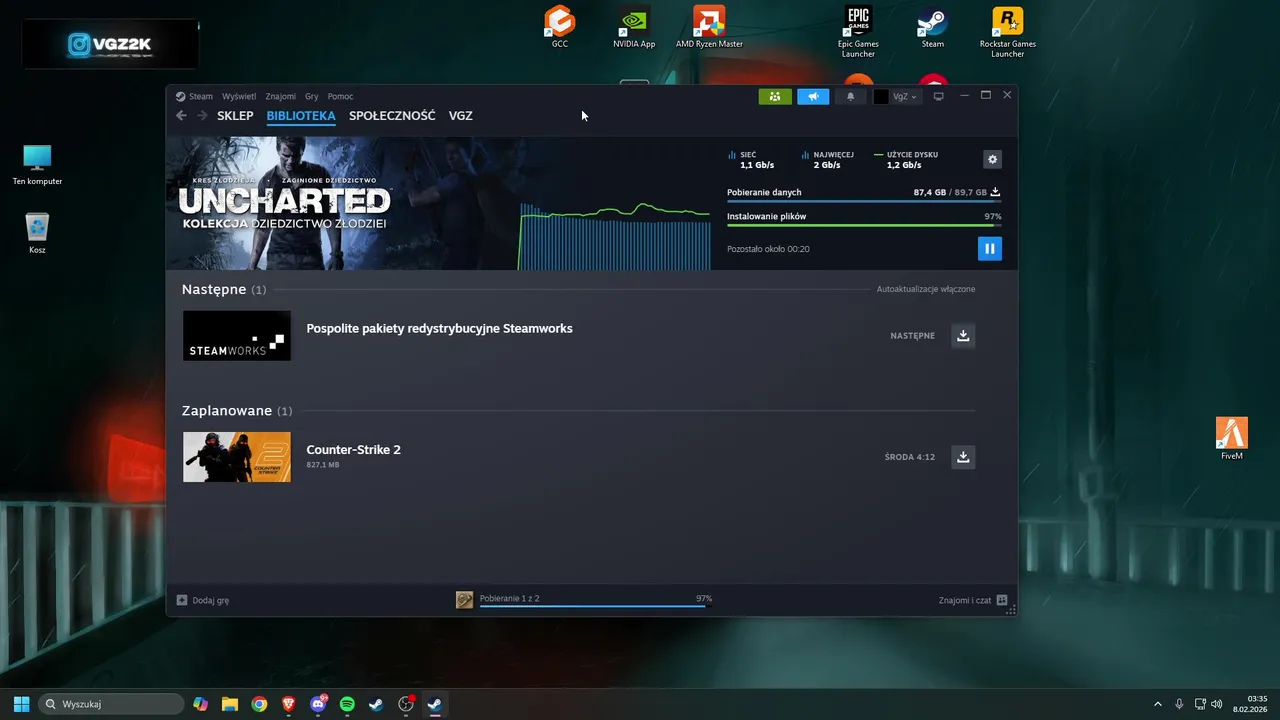1280x720 pixels.
Task: Open the Gry menu
Action: [x=312, y=96]
